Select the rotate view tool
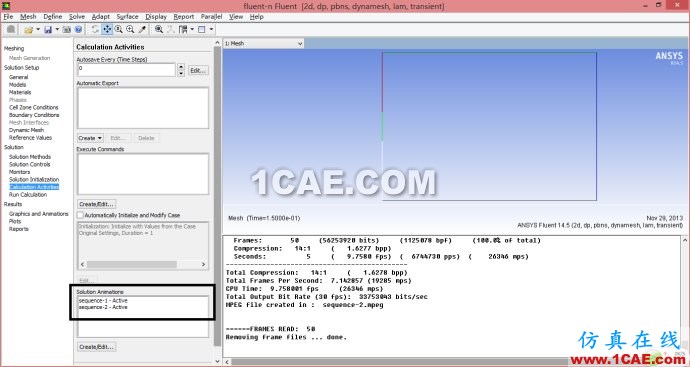Screen dimensions: 690x367 [95, 29]
